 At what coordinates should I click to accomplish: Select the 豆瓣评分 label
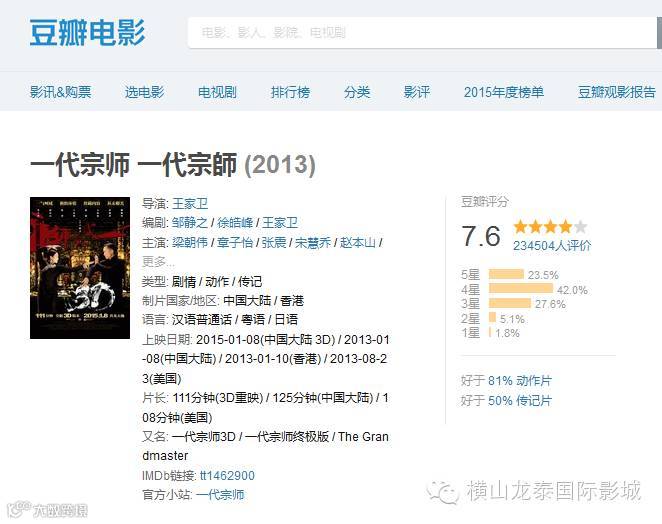(485, 201)
